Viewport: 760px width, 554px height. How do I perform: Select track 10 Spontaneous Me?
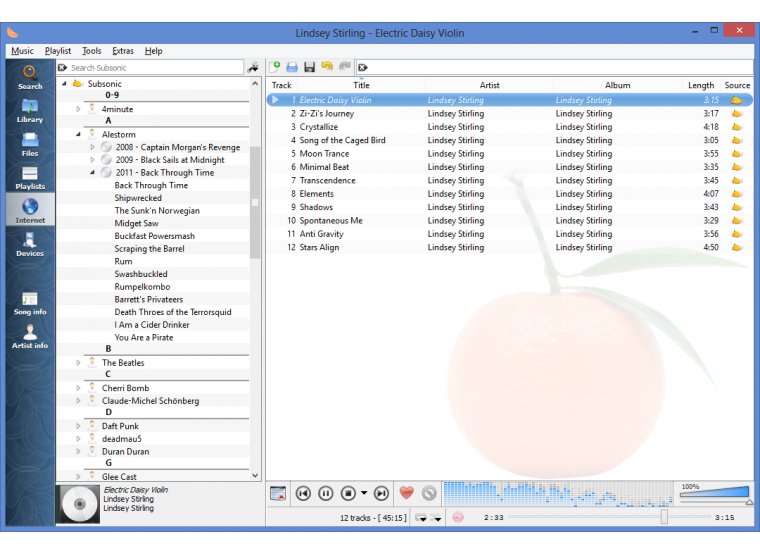point(509,221)
